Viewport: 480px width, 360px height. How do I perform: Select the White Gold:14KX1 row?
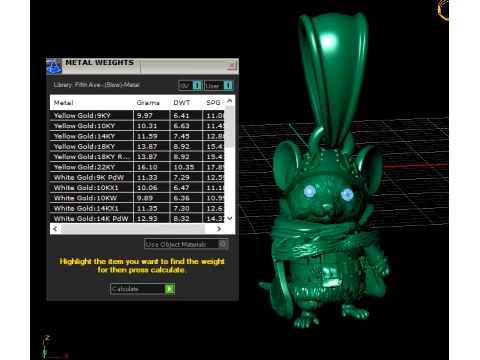point(138,208)
